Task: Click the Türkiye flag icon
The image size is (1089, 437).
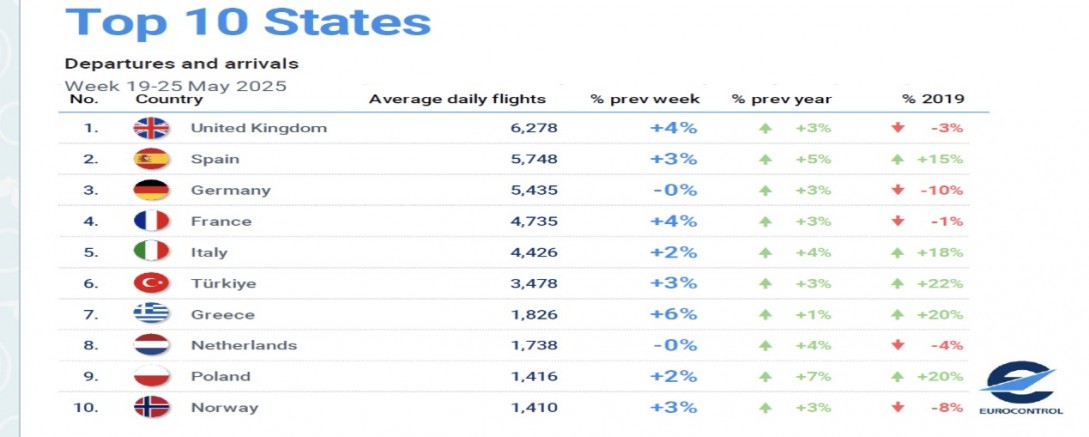Action: coord(151,283)
